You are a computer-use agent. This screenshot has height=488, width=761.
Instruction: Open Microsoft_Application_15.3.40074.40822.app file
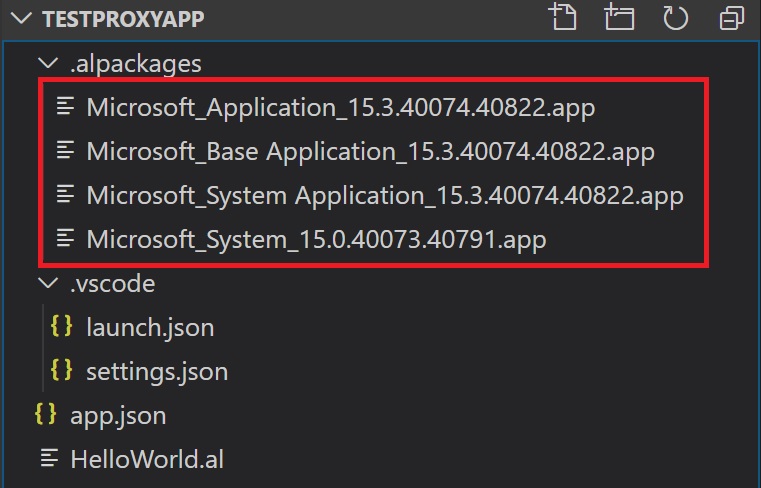tap(340, 107)
